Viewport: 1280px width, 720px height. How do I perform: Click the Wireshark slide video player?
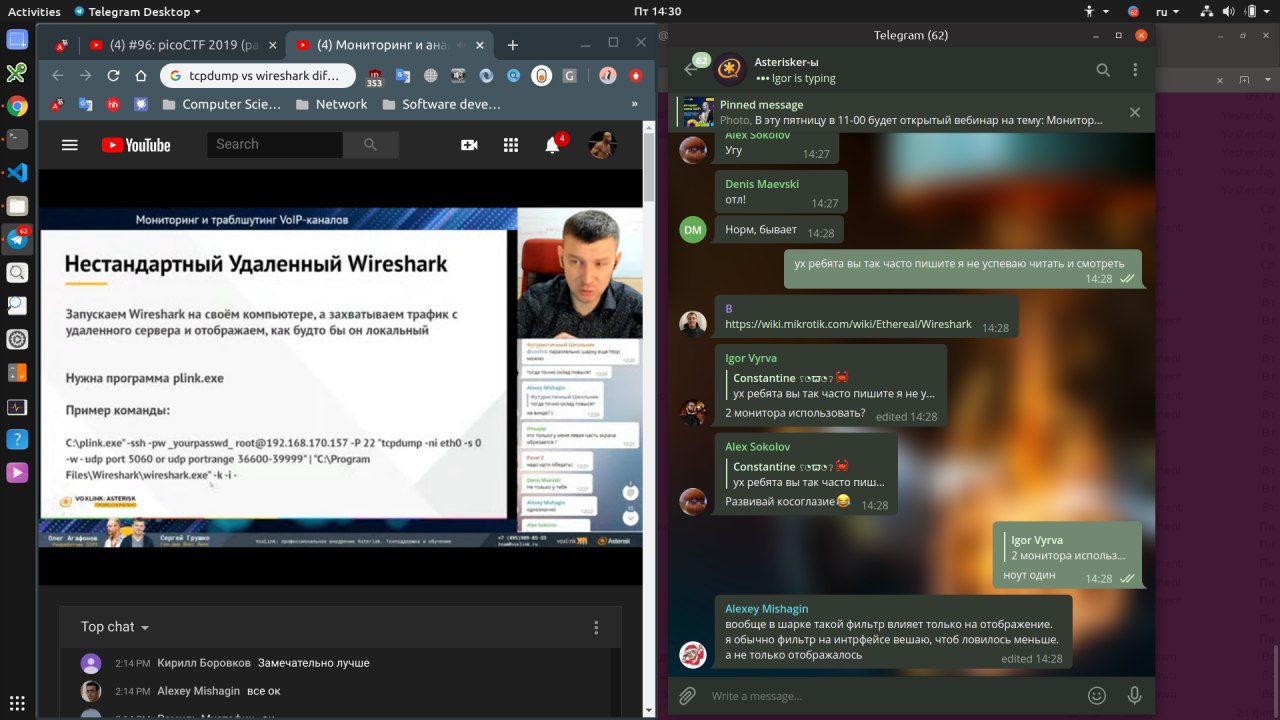(x=341, y=377)
